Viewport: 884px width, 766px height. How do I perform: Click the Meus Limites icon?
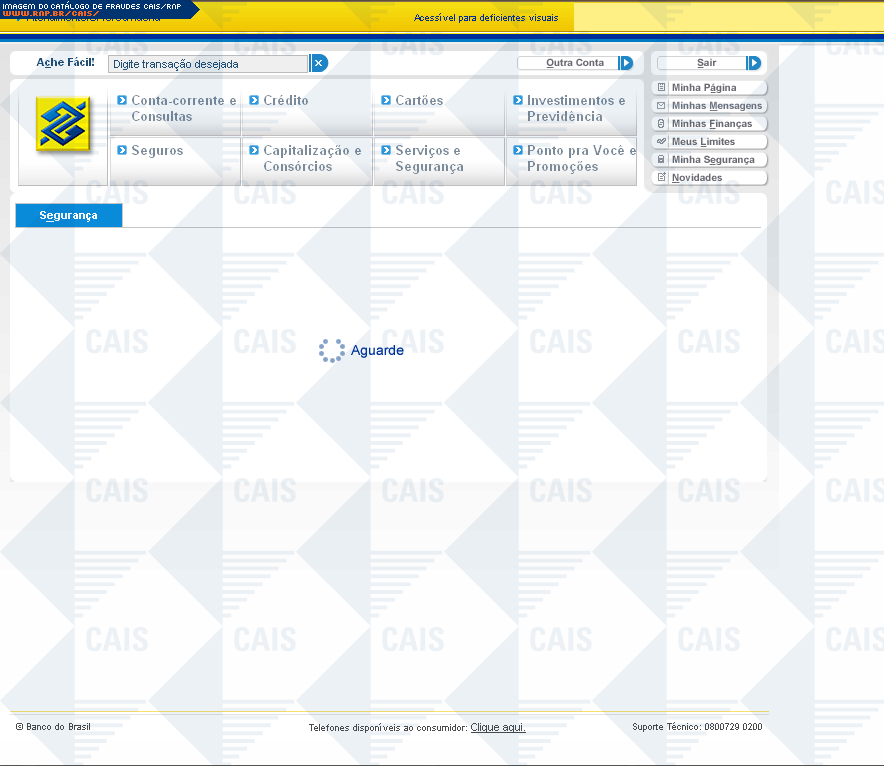pos(661,142)
